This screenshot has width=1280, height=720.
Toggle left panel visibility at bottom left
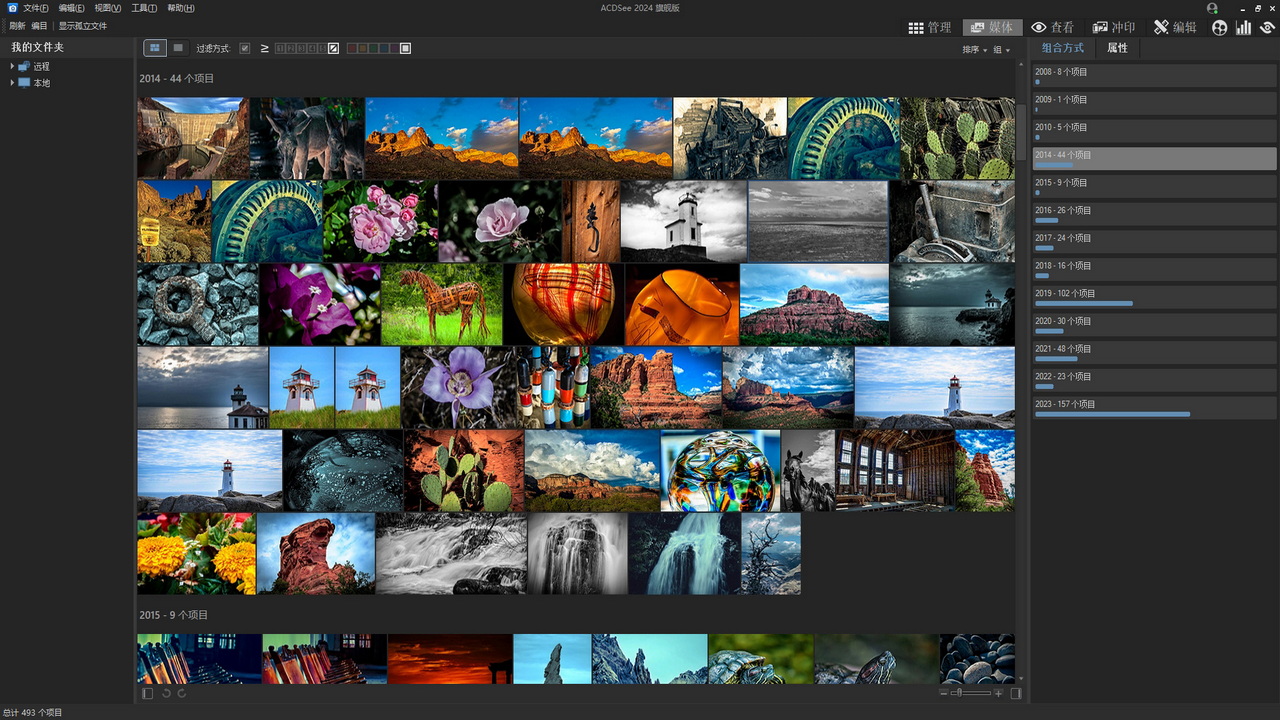148,693
